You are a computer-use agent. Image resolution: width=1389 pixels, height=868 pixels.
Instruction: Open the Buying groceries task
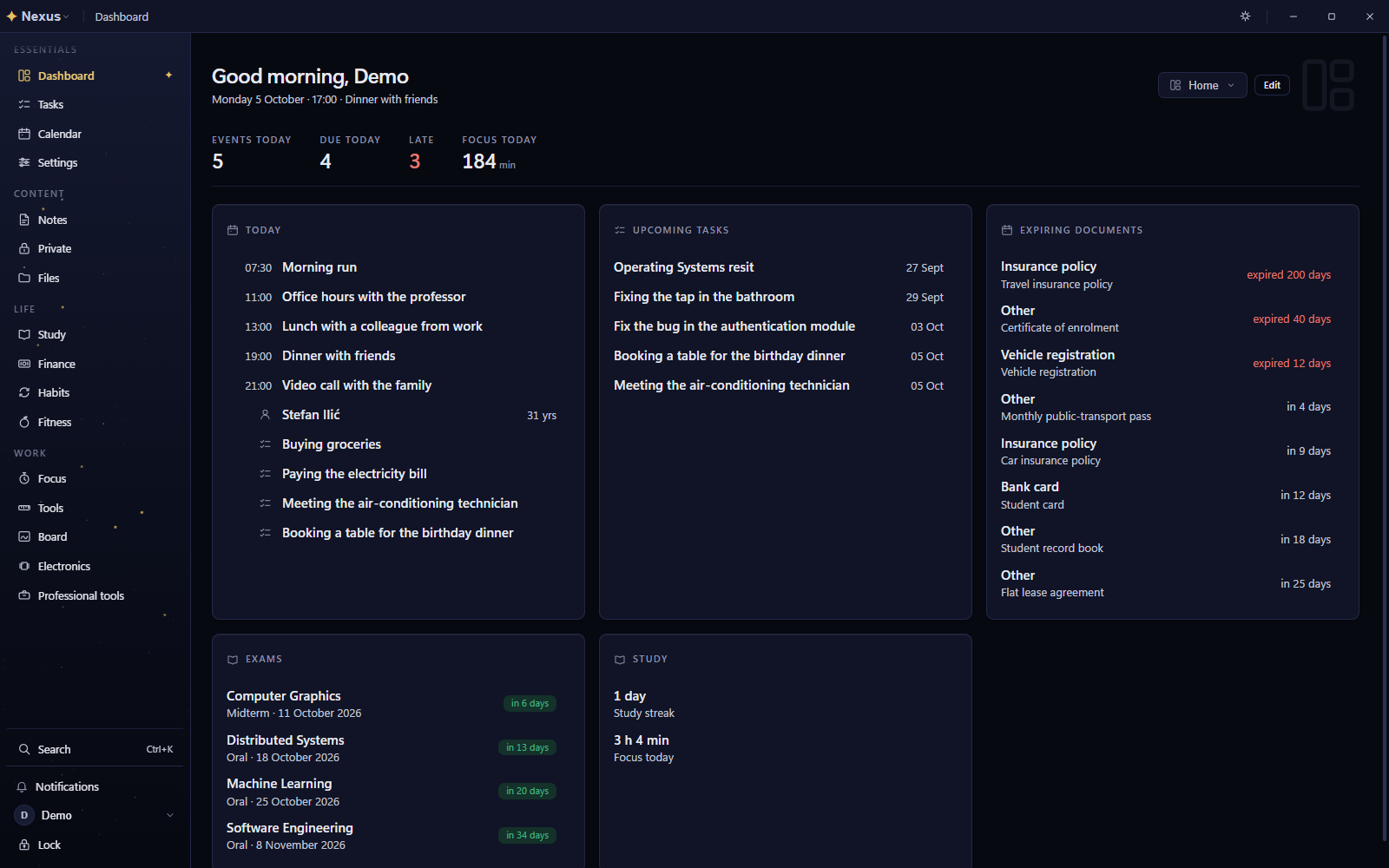(x=400, y=444)
